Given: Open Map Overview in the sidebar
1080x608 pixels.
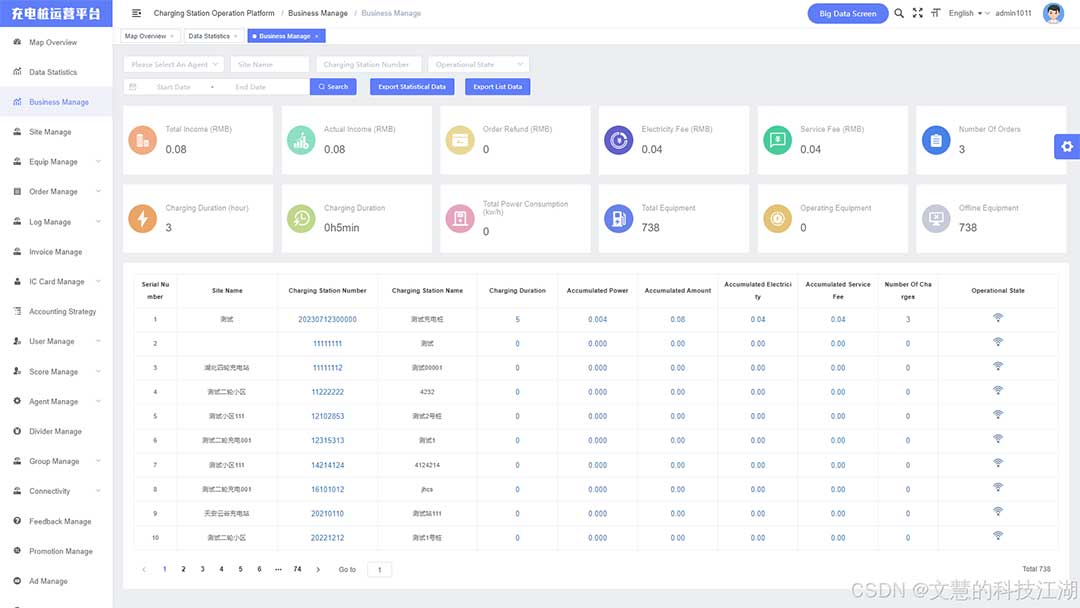Looking at the screenshot, I should point(56,43).
